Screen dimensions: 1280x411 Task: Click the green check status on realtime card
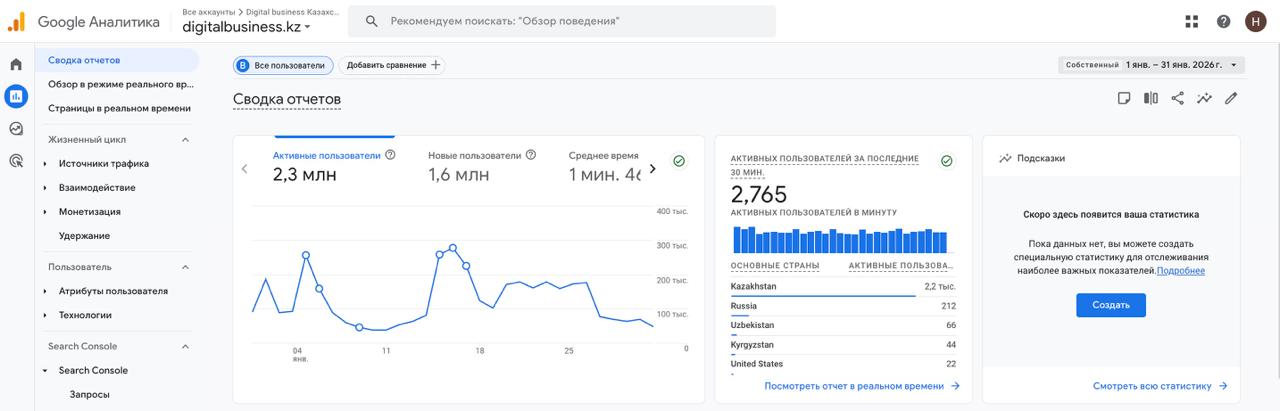tap(946, 161)
